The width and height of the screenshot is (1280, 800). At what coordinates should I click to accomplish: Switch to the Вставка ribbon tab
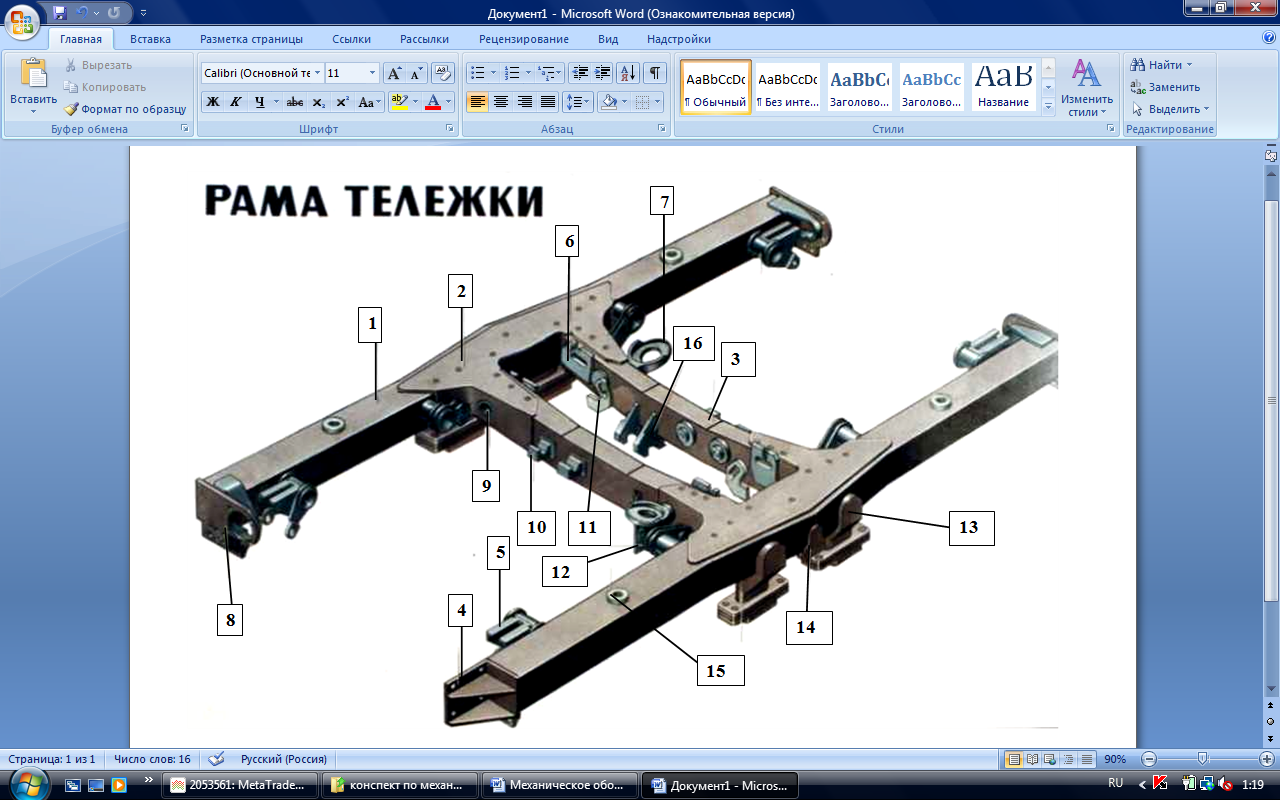[150, 39]
